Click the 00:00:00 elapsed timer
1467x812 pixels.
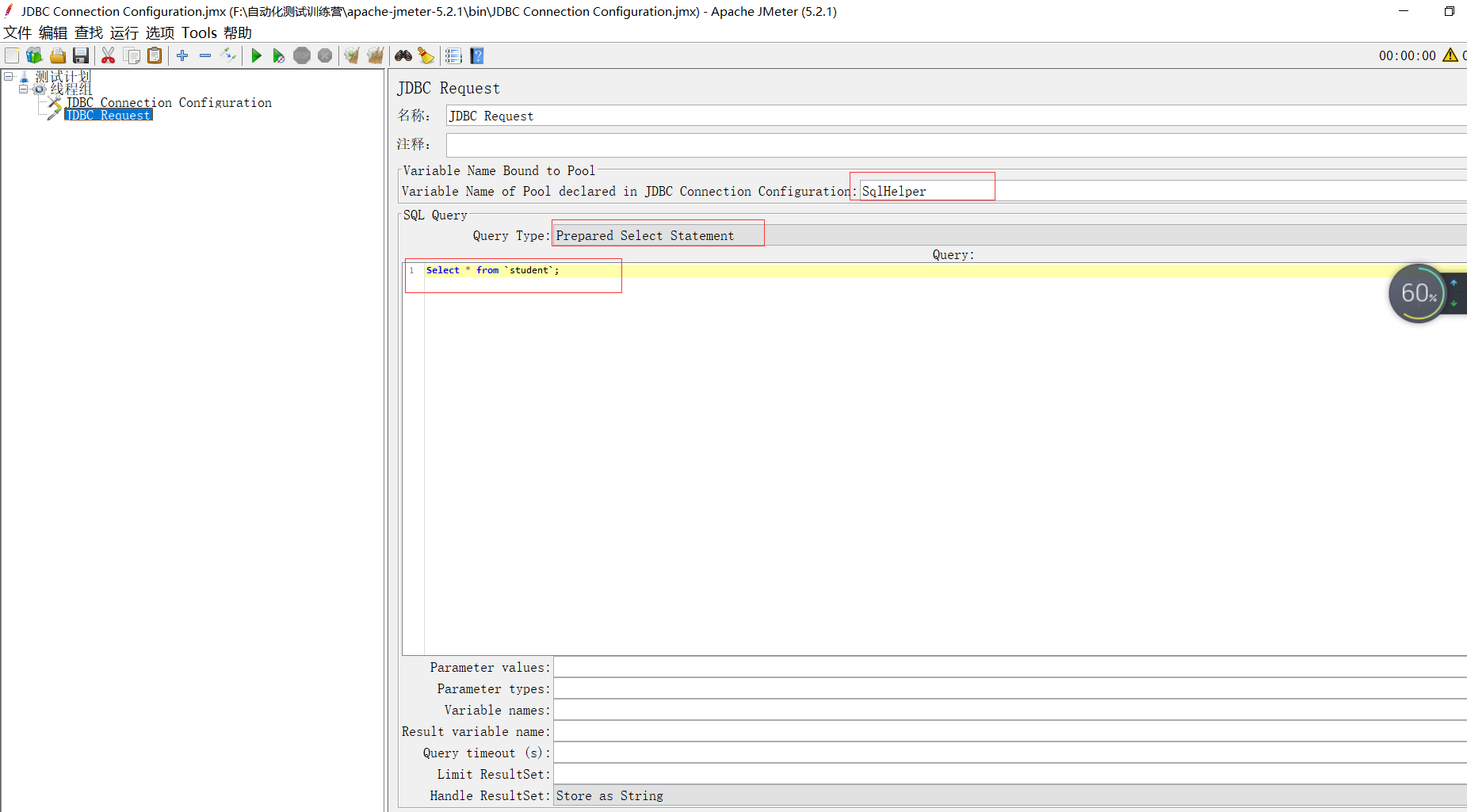point(1407,55)
